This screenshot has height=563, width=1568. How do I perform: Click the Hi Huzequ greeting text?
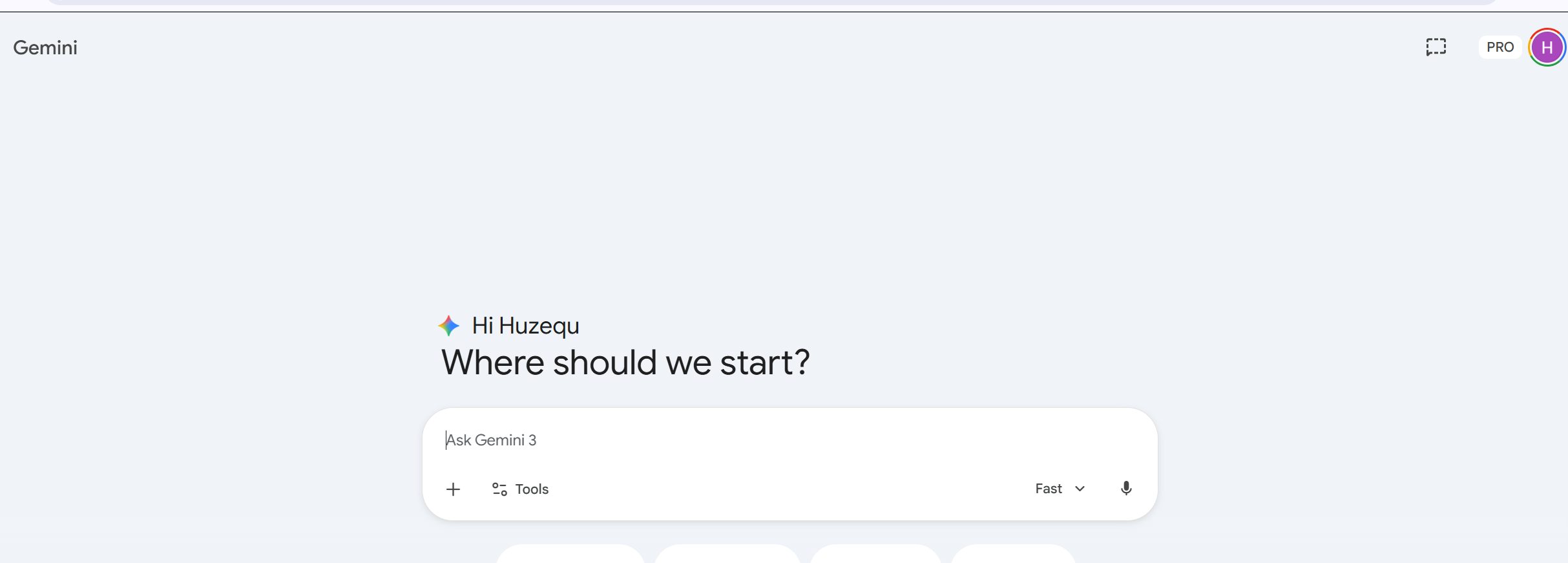coord(525,326)
